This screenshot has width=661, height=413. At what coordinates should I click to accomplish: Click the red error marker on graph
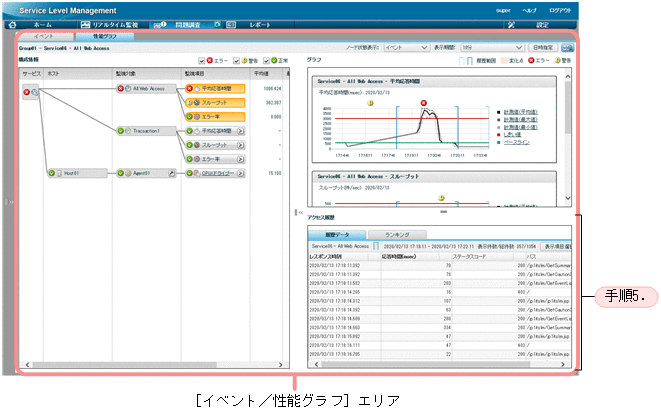(x=424, y=103)
